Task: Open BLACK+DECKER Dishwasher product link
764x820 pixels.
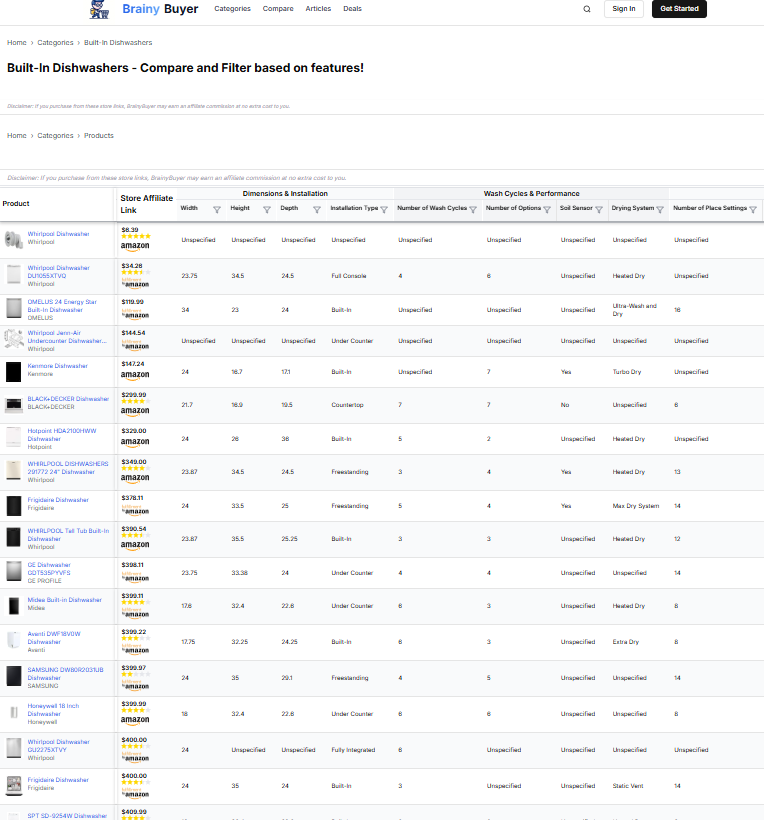Action: [x=68, y=399]
